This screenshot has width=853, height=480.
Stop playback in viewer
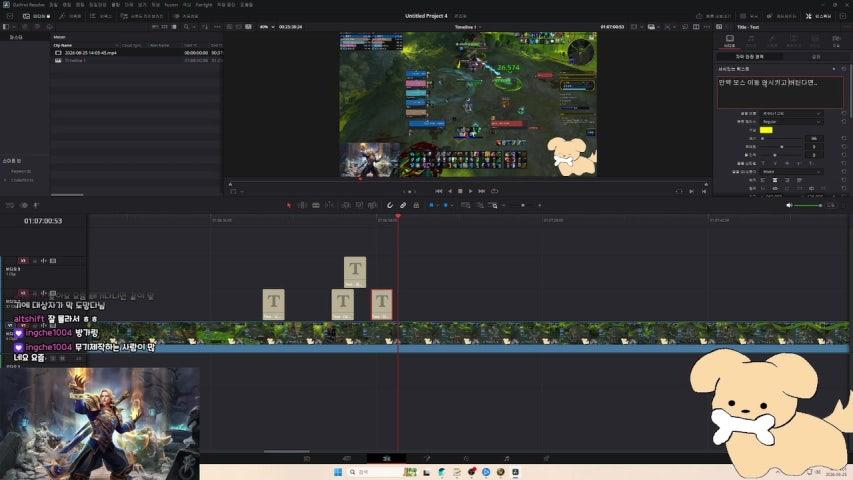(460, 191)
